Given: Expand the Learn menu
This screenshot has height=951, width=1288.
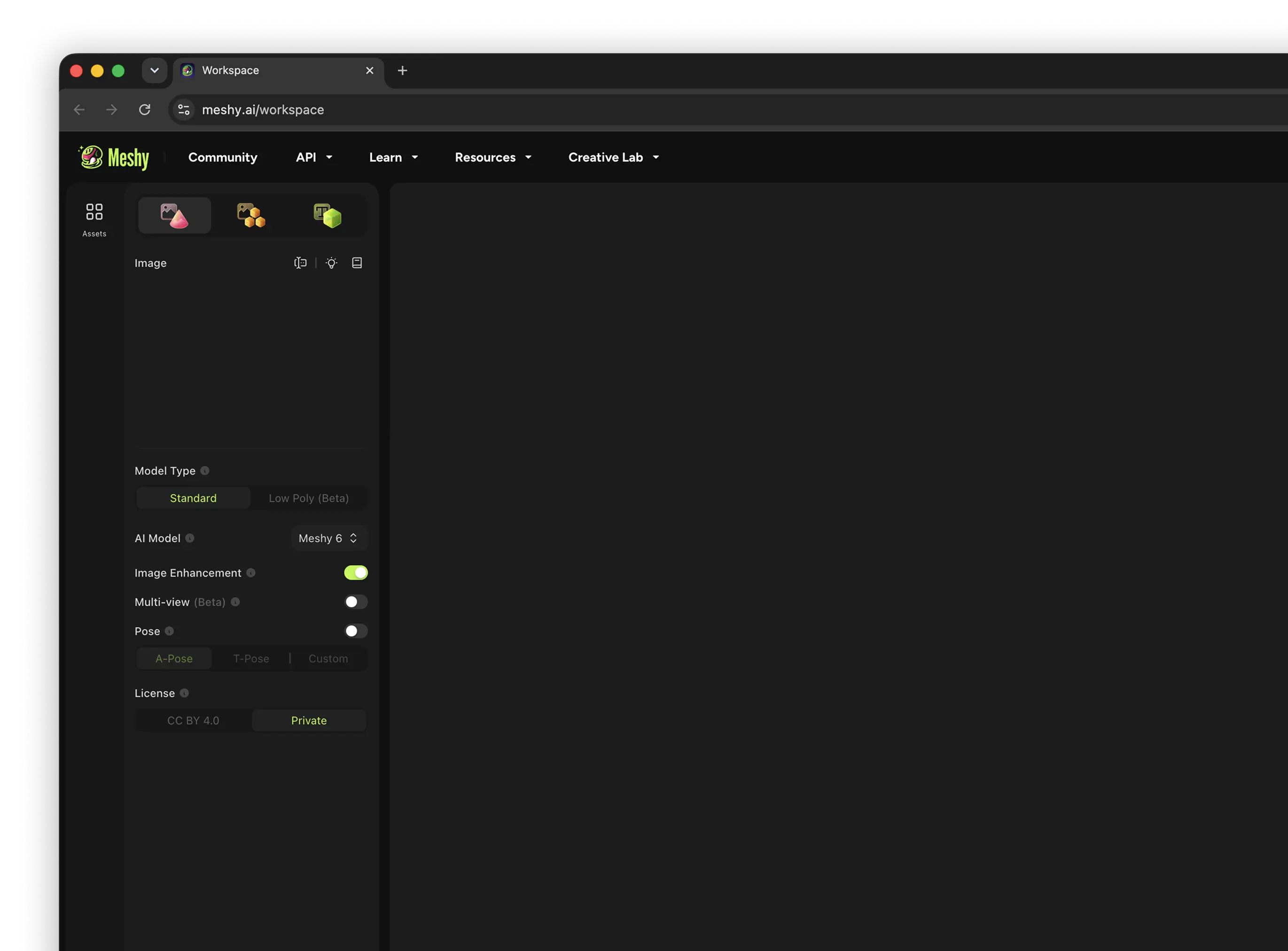Looking at the screenshot, I should pyautogui.click(x=394, y=157).
